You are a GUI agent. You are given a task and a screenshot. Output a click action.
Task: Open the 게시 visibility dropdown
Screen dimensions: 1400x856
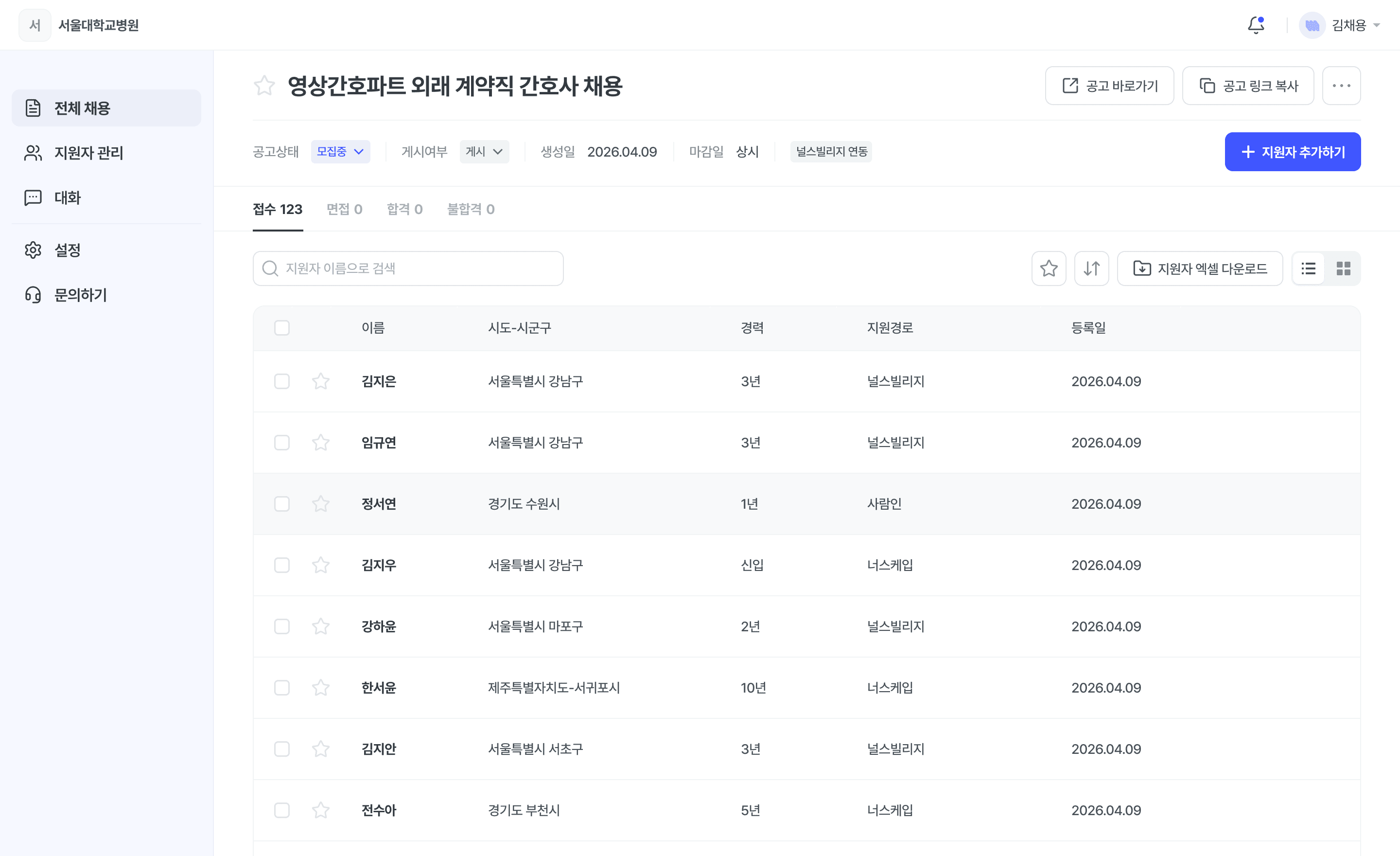484,152
